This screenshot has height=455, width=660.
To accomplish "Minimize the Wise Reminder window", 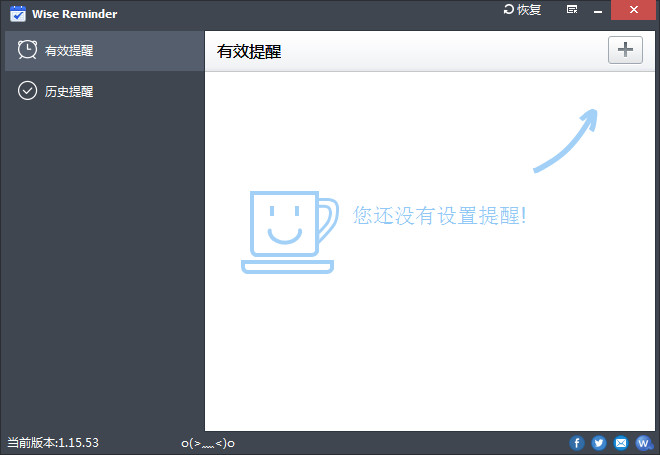I will pyautogui.click(x=598, y=10).
